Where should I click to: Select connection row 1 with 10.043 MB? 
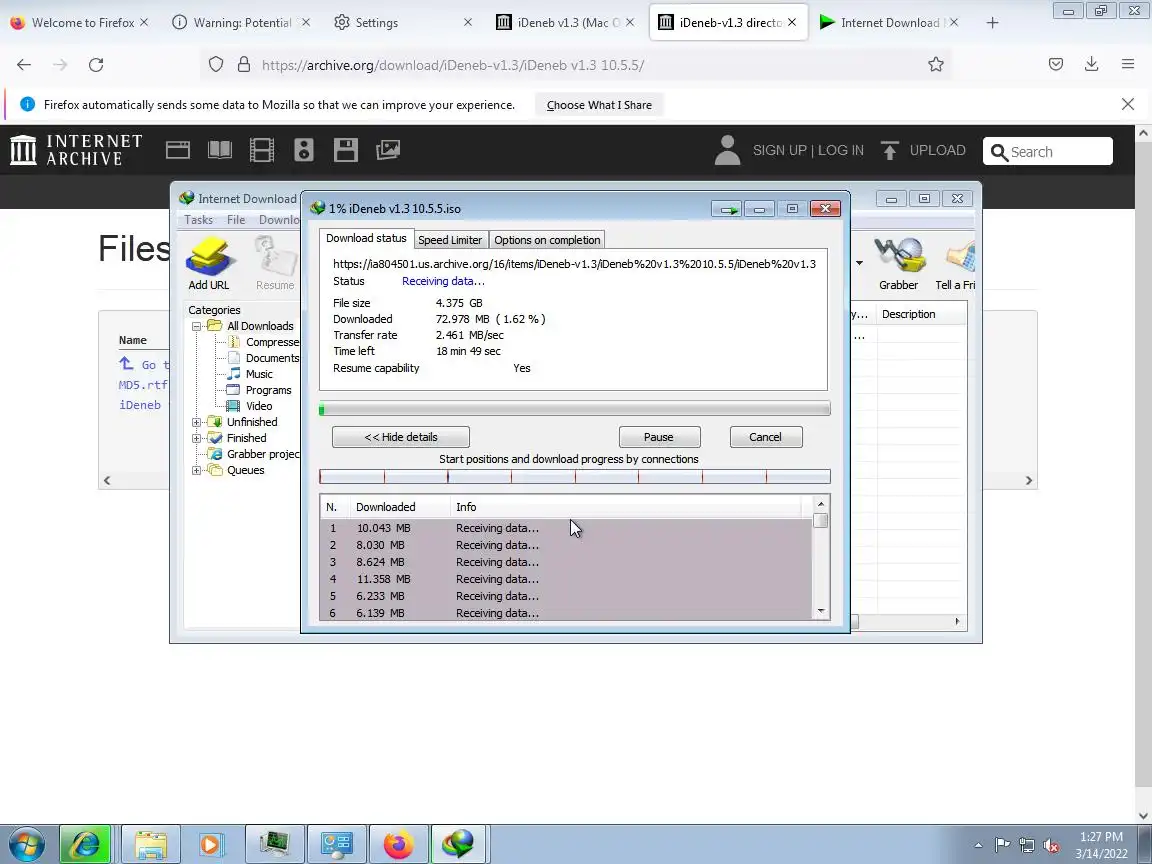click(x=566, y=528)
